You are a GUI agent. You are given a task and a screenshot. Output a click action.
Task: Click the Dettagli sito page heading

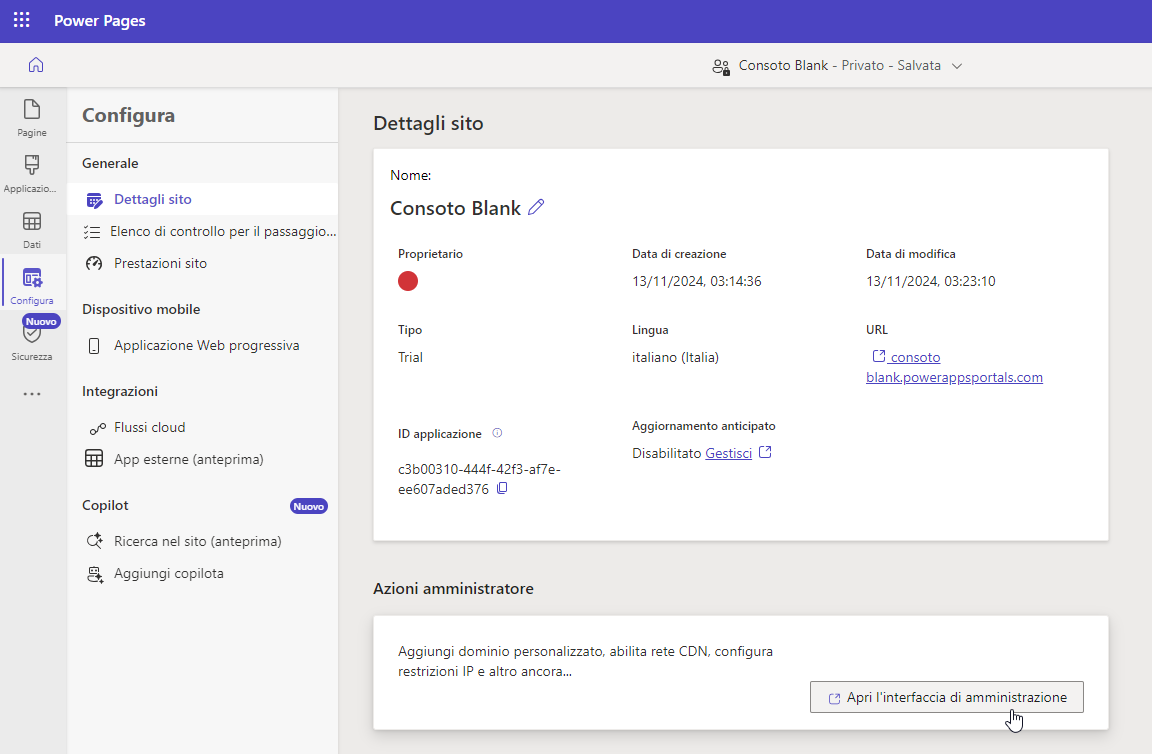click(x=428, y=123)
